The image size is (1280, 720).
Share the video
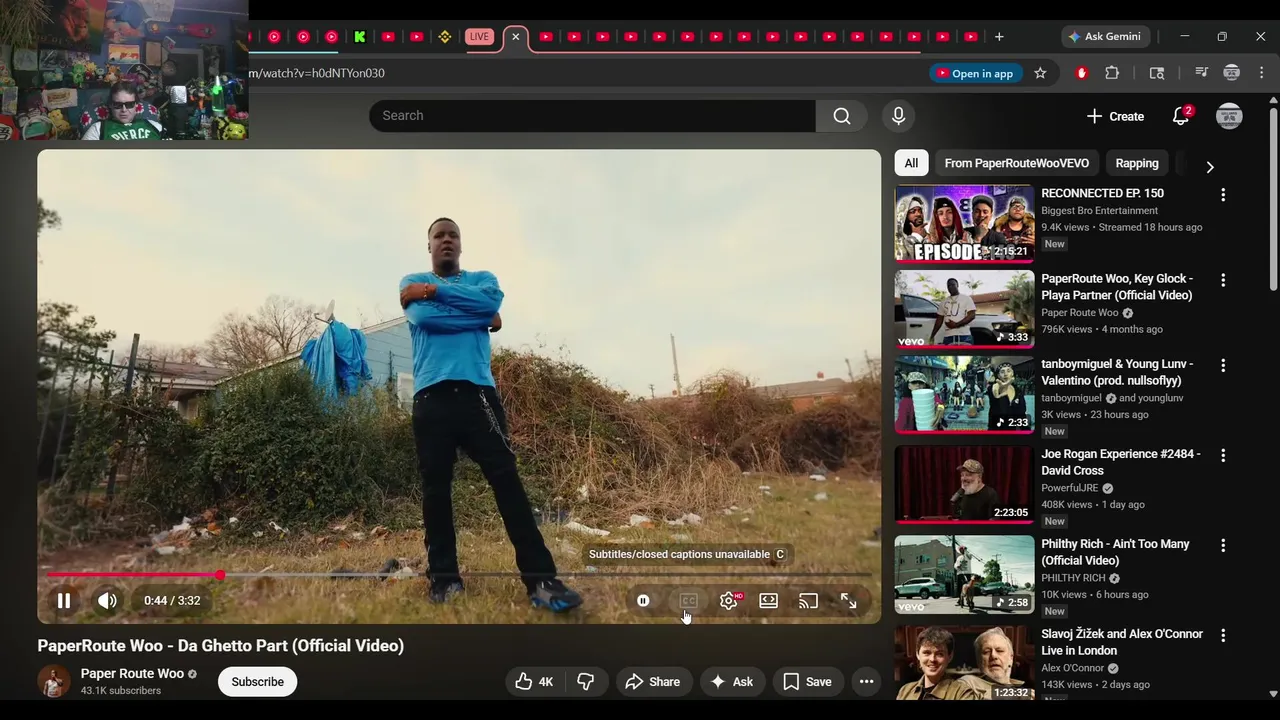pos(652,682)
